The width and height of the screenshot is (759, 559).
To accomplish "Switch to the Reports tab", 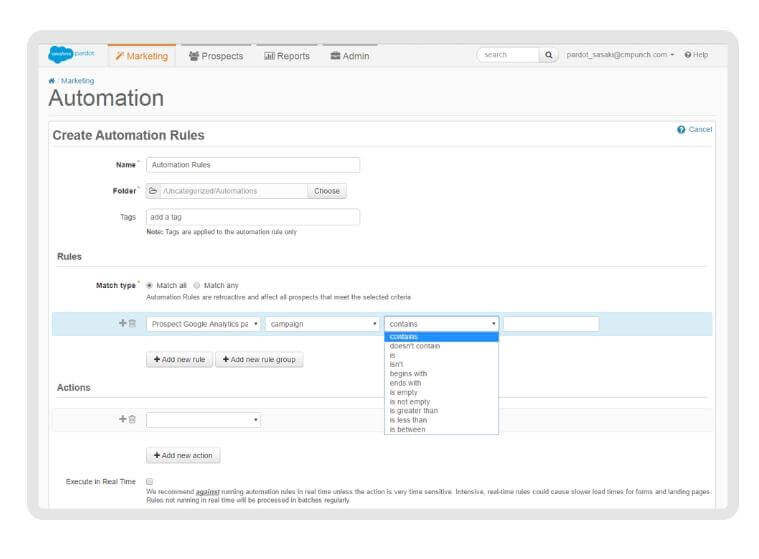I will (x=287, y=56).
